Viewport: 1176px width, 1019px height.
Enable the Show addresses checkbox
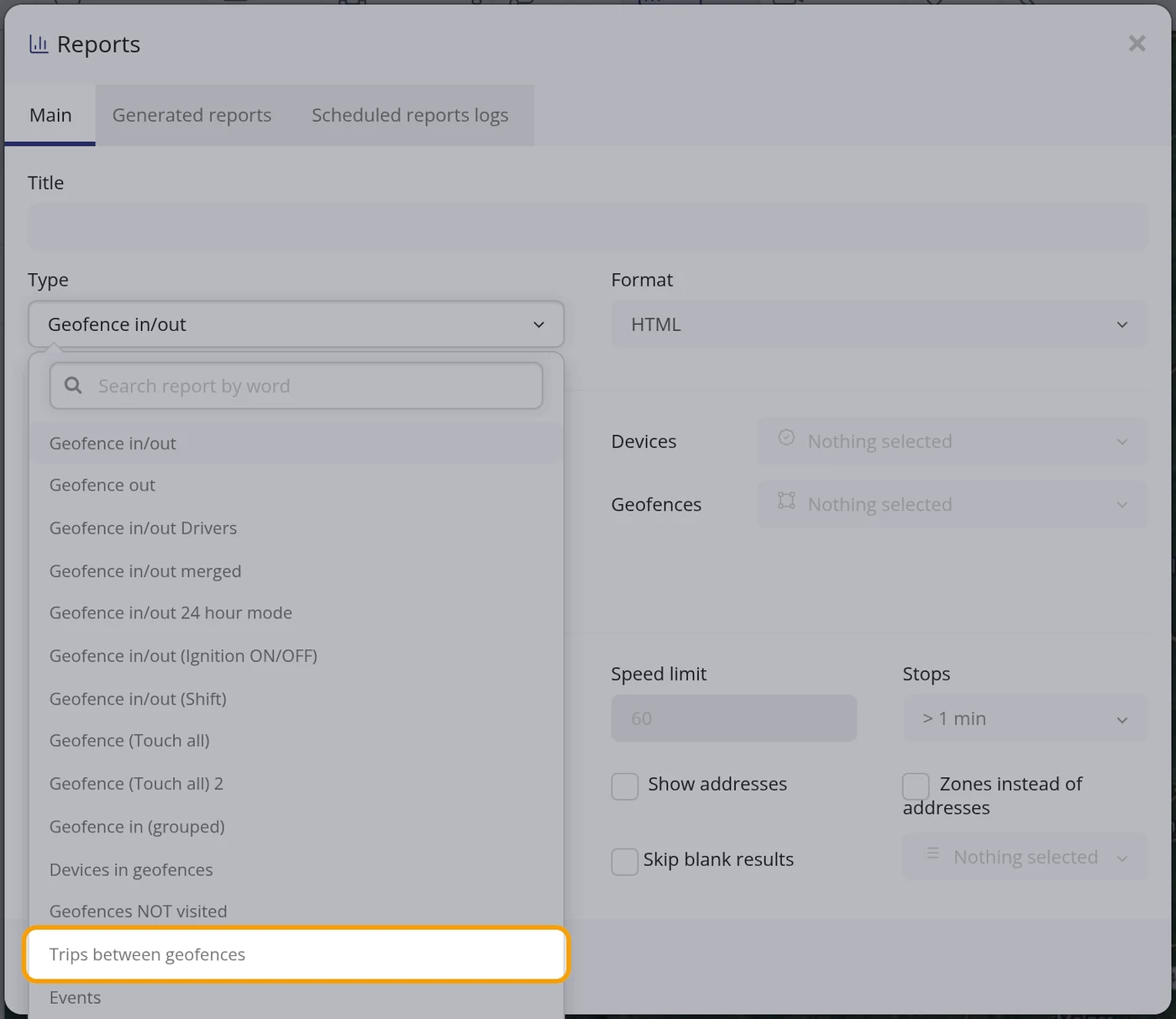624,786
